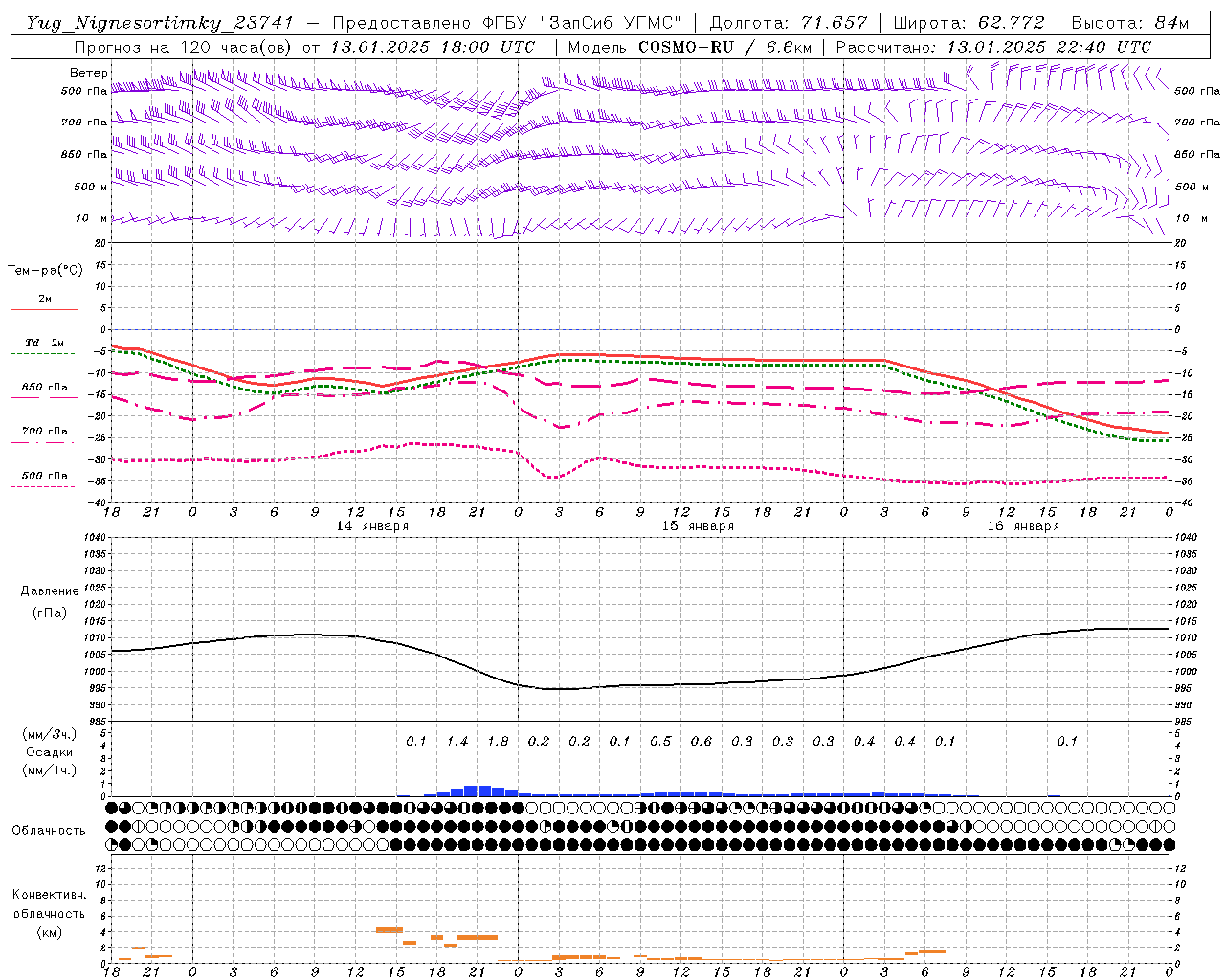Click the precipitation value "0.5"
This screenshot has width=1225, height=980.
click(660, 742)
